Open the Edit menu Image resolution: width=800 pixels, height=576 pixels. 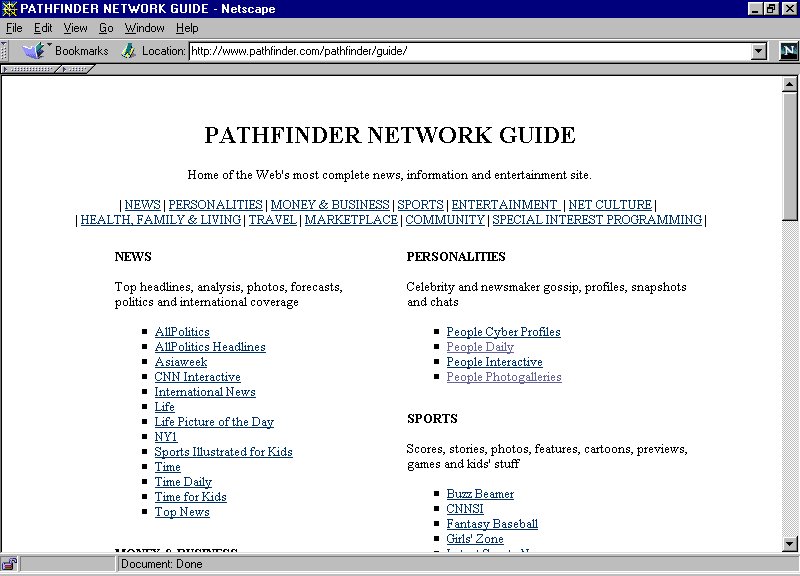[43, 28]
